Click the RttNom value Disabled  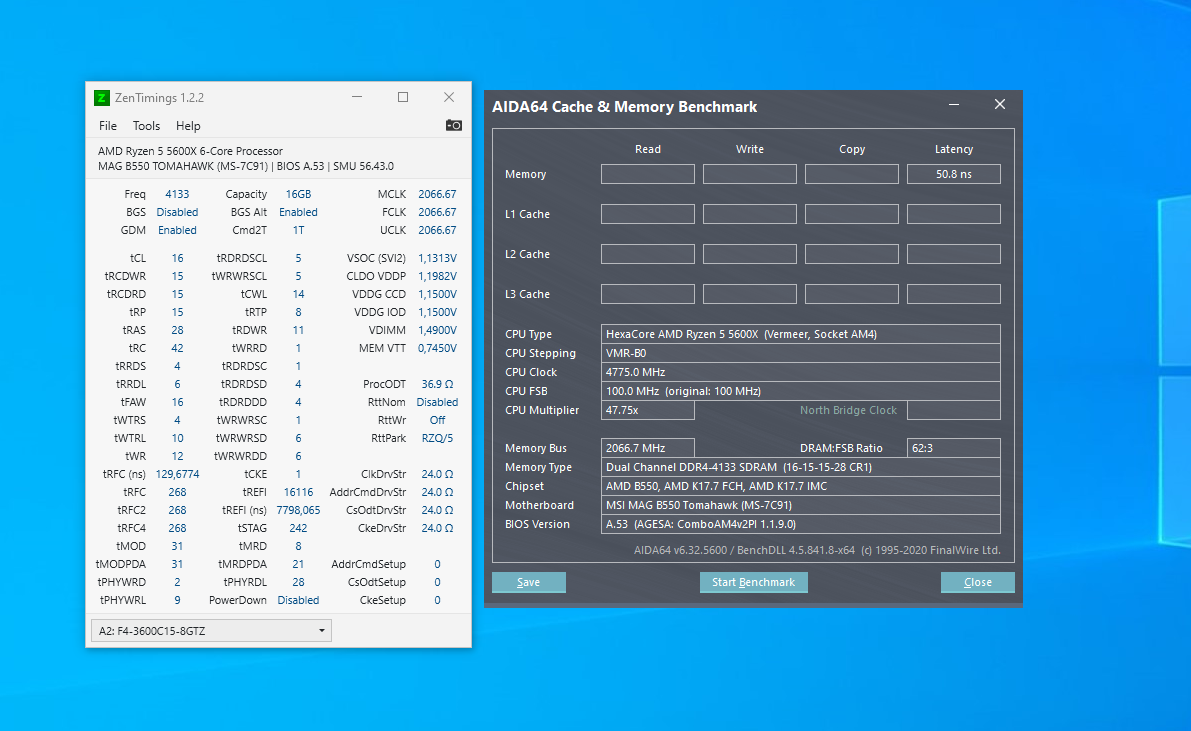pos(438,402)
